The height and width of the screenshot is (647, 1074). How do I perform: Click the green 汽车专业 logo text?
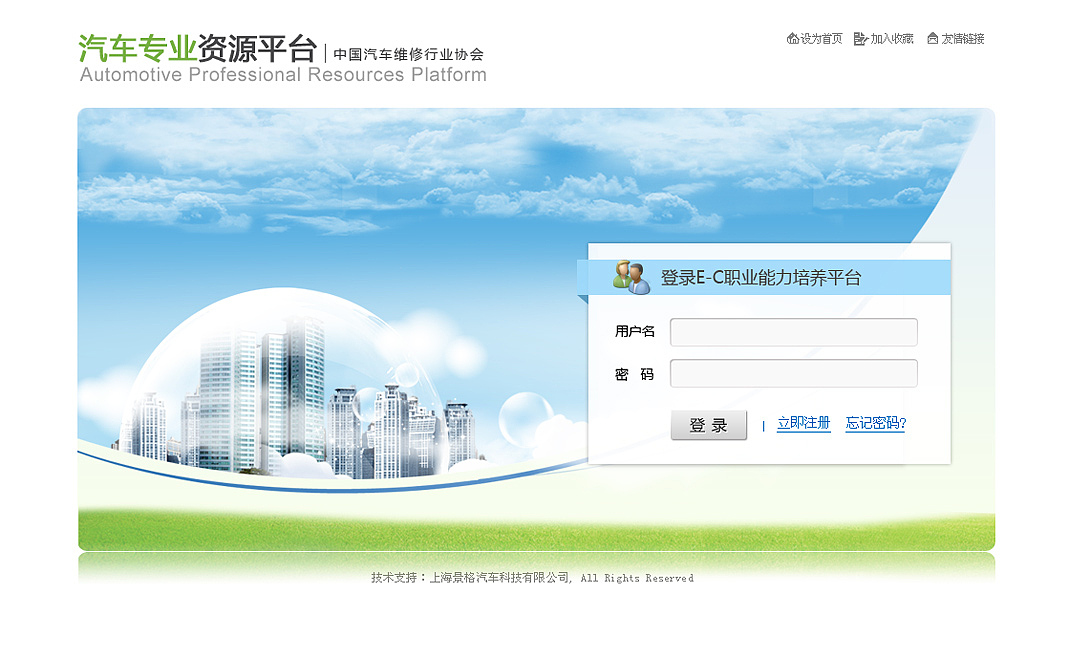(137, 46)
